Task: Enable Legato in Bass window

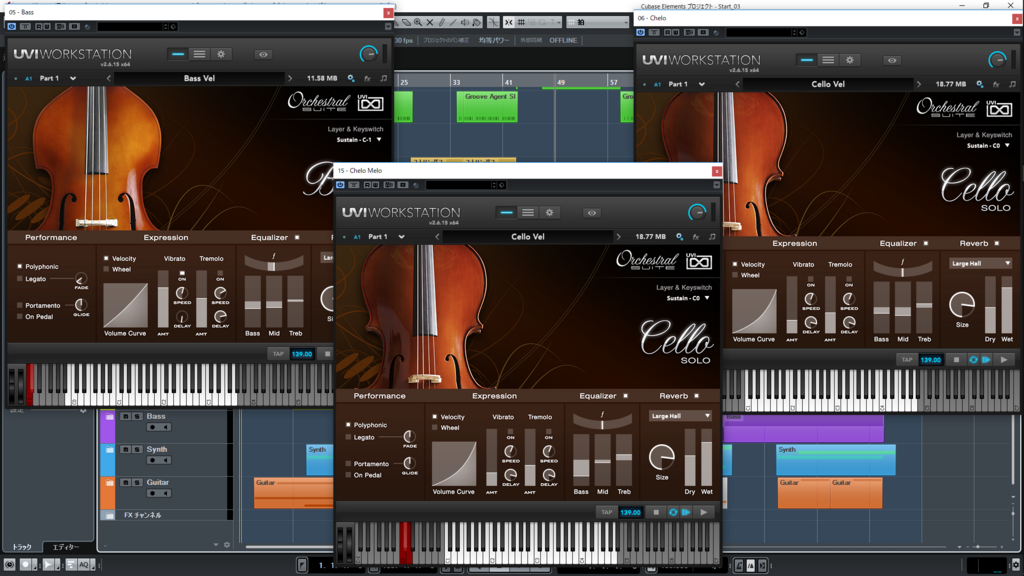Action: [20, 279]
